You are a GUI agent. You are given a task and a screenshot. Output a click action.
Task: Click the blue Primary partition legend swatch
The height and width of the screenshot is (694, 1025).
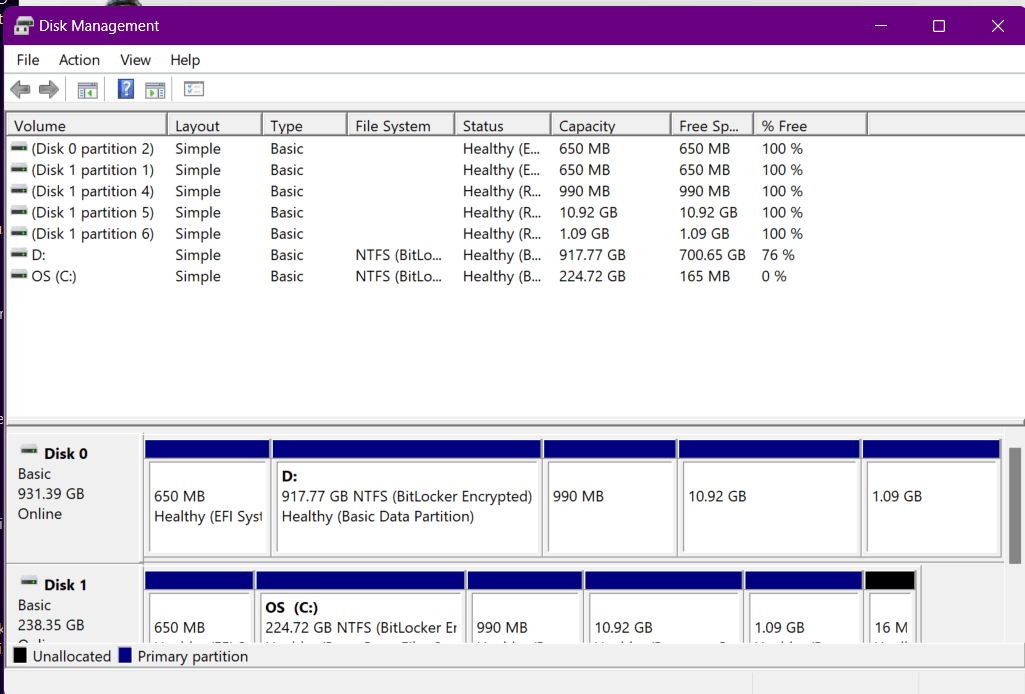coord(126,655)
